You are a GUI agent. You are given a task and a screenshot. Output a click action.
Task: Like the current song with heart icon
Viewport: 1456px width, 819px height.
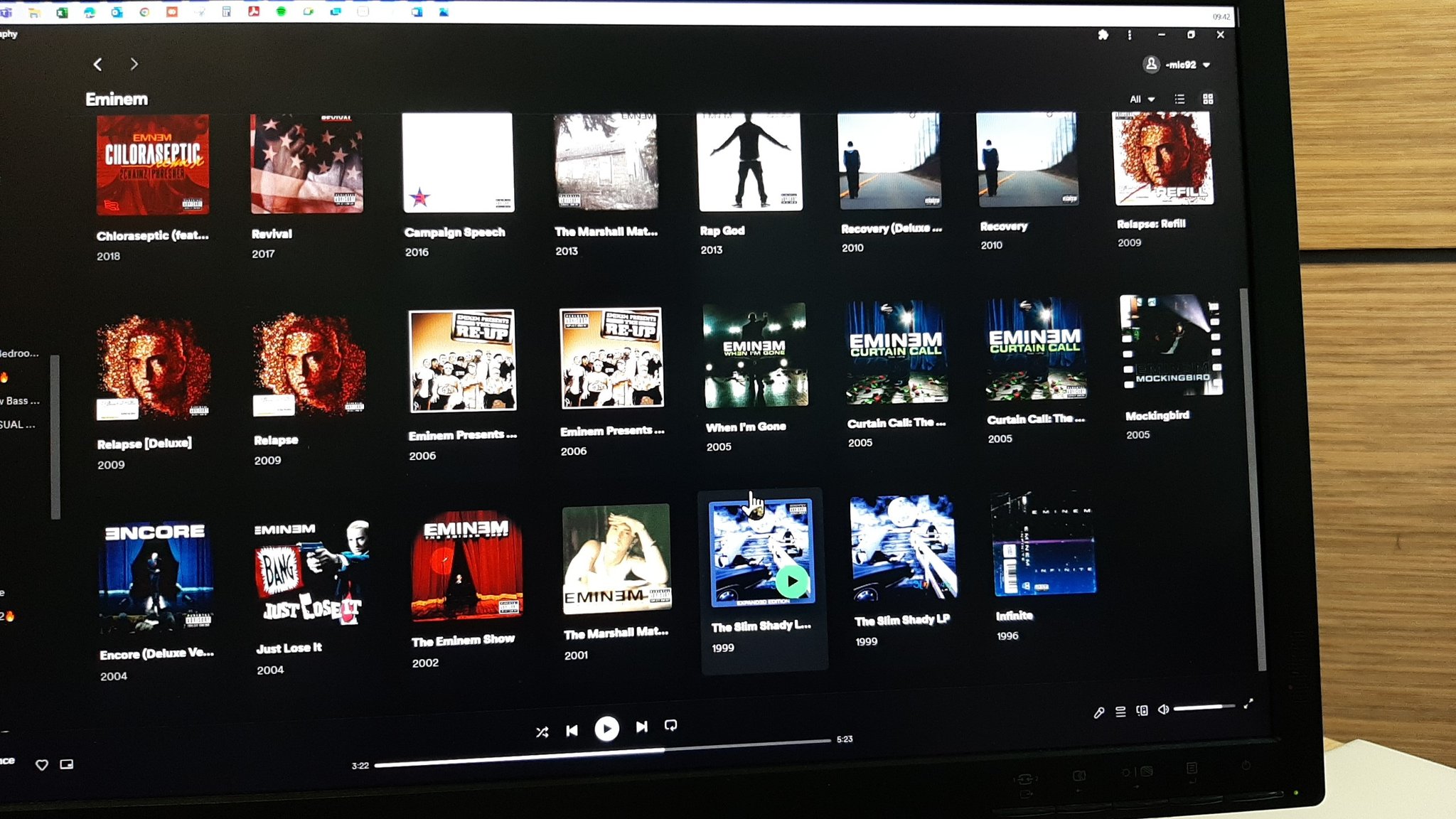(x=42, y=765)
